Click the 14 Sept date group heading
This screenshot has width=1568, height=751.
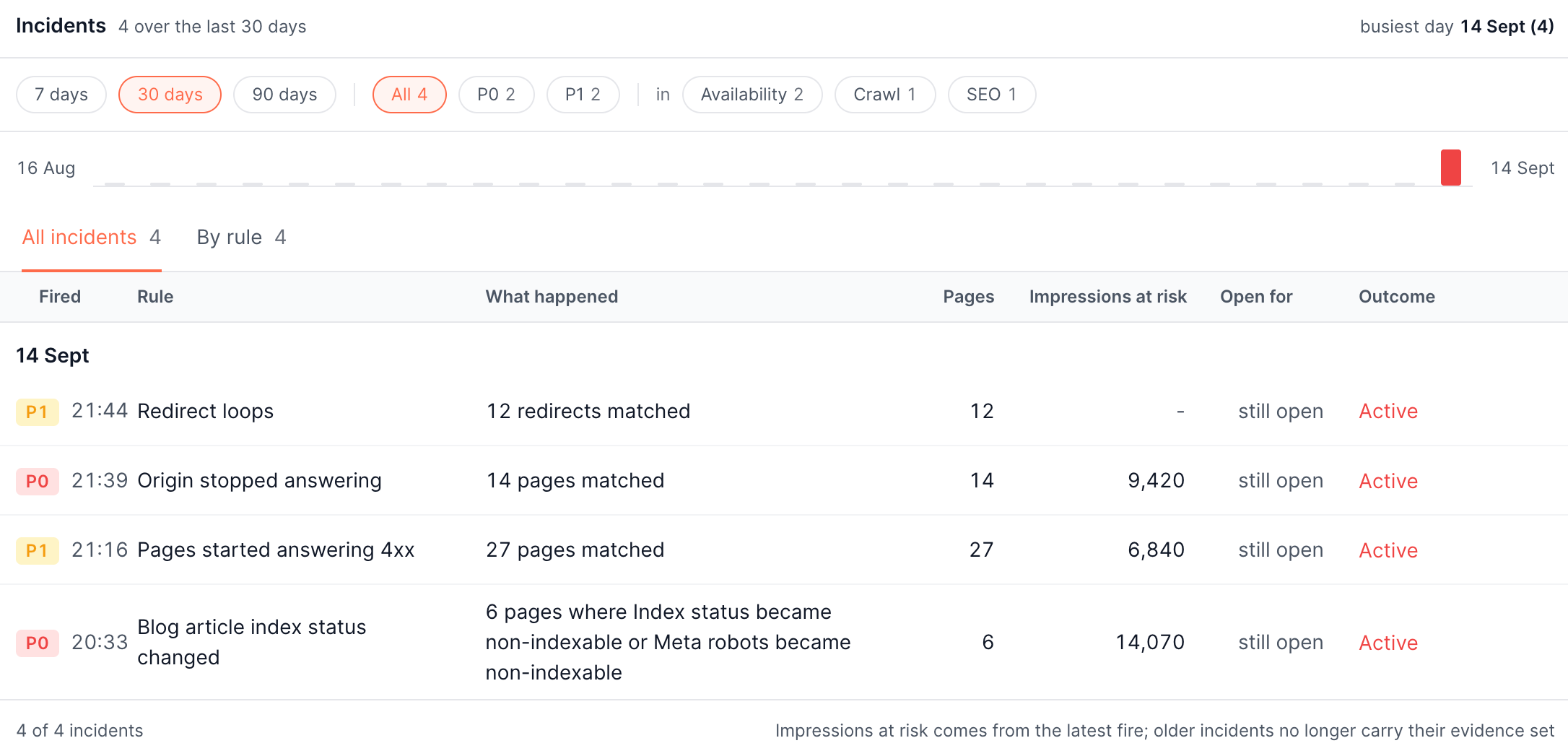pos(53,355)
